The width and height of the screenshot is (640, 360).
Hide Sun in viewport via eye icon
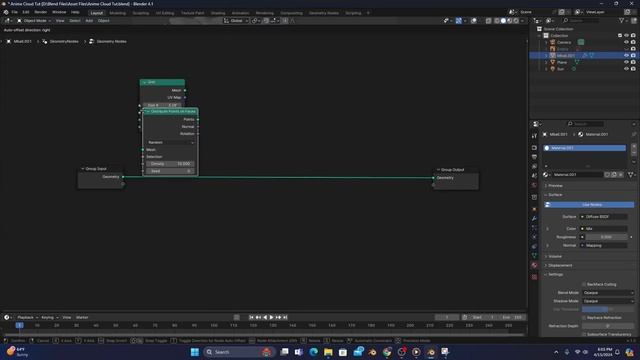[627, 69]
